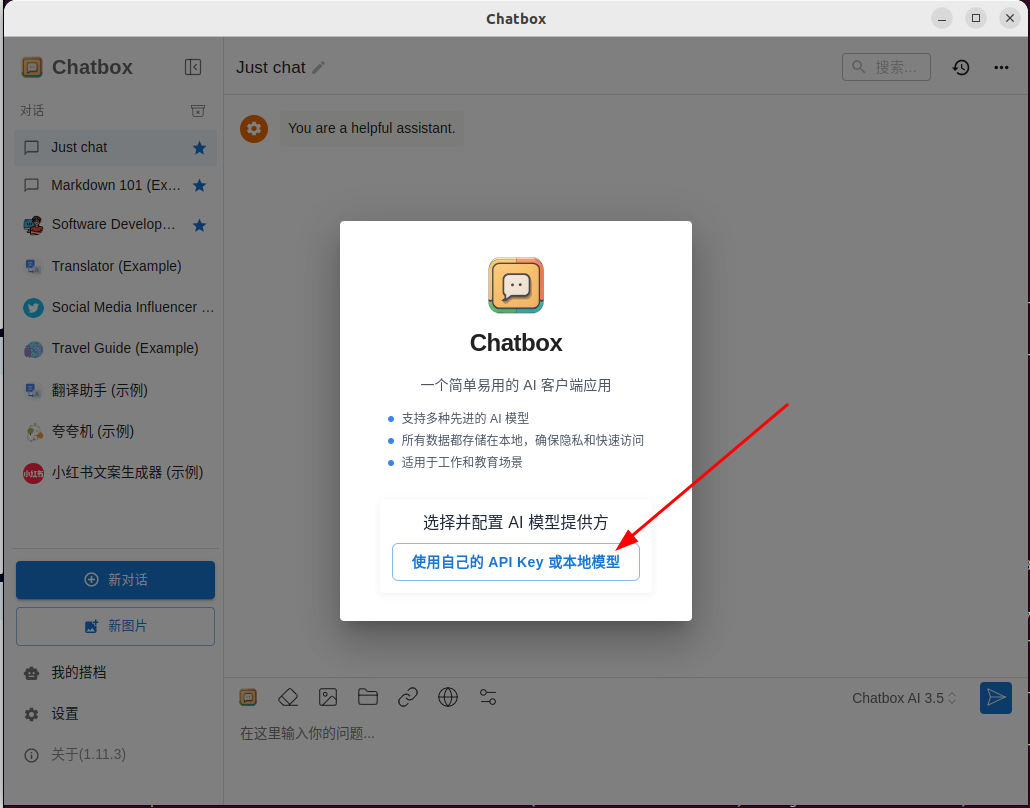Open the 翻译助手 (示例) conversation
The image size is (1030, 808).
(116, 390)
